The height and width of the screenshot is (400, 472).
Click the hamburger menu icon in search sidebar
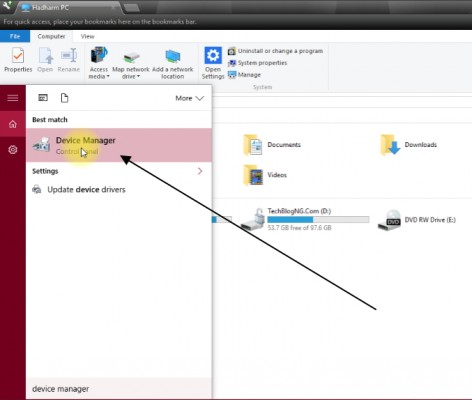point(13,98)
